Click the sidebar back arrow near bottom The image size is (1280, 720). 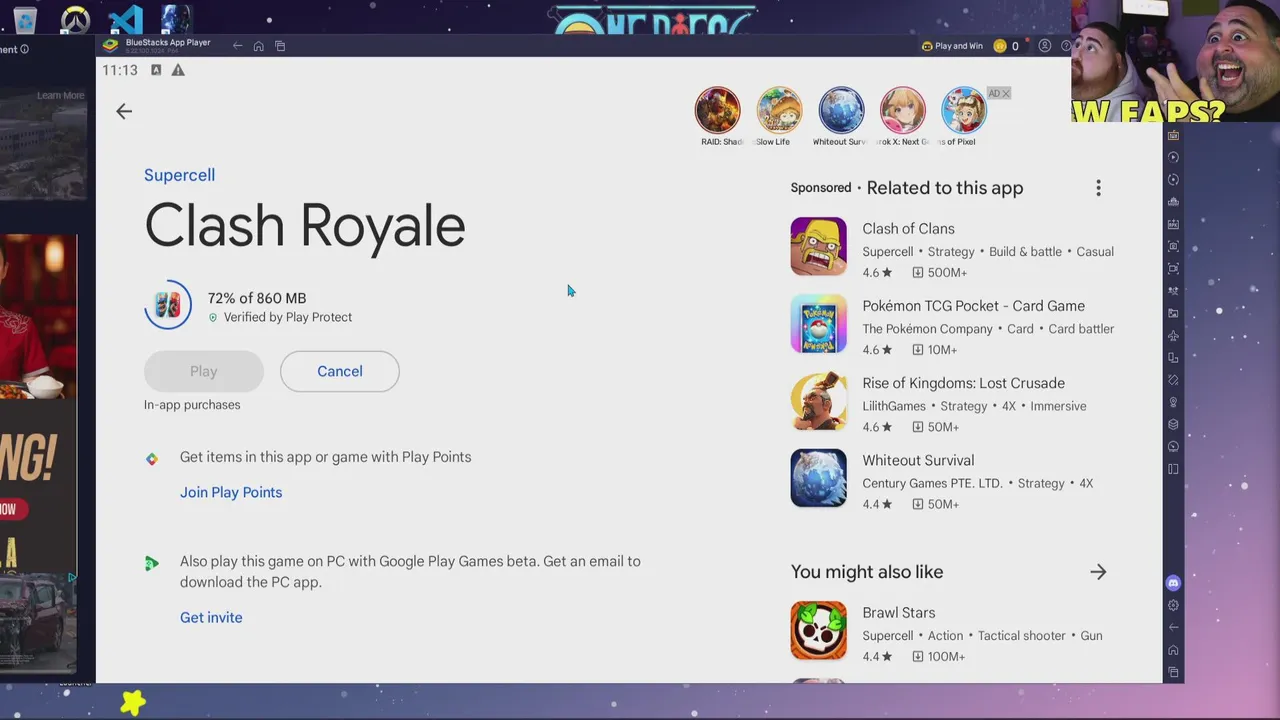[1174, 628]
